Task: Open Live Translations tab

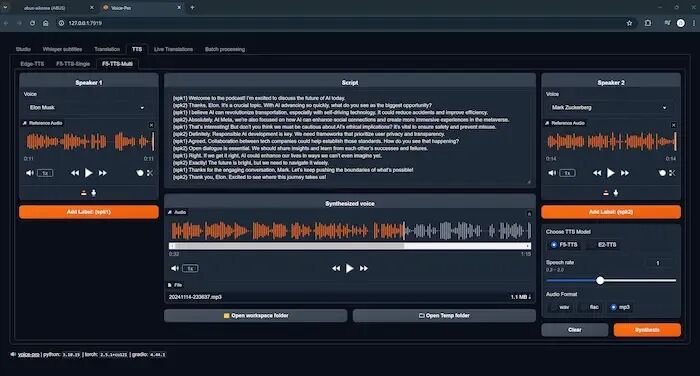Action: coord(173,49)
